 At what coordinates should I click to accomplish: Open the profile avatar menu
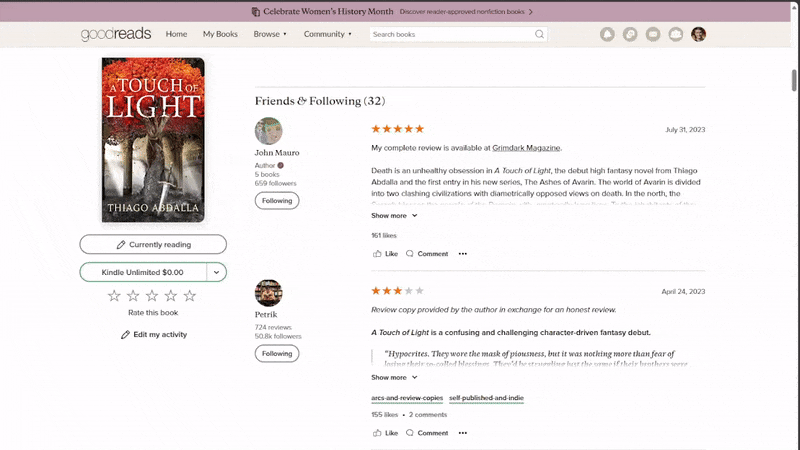[x=698, y=34]
